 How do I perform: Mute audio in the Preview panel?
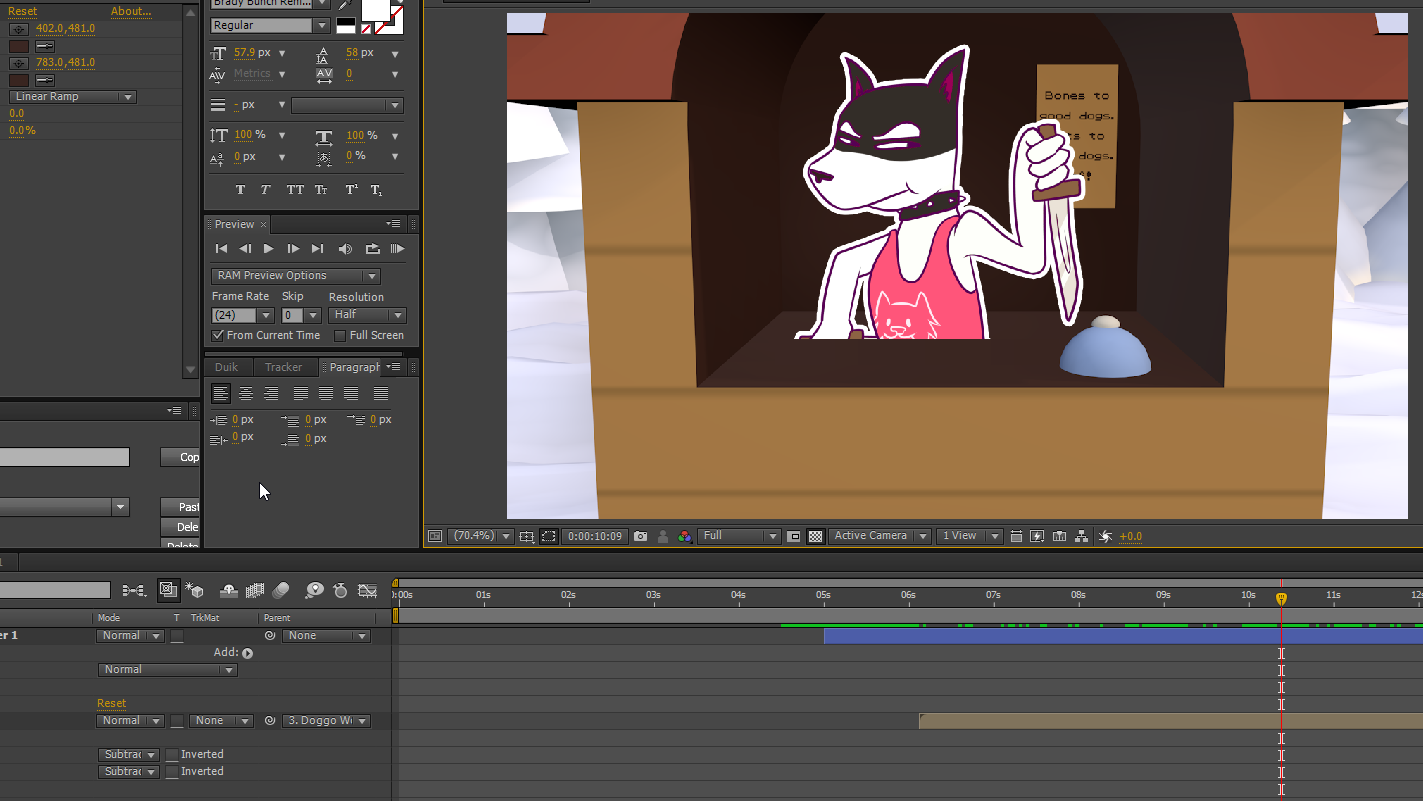click(345, 249)
